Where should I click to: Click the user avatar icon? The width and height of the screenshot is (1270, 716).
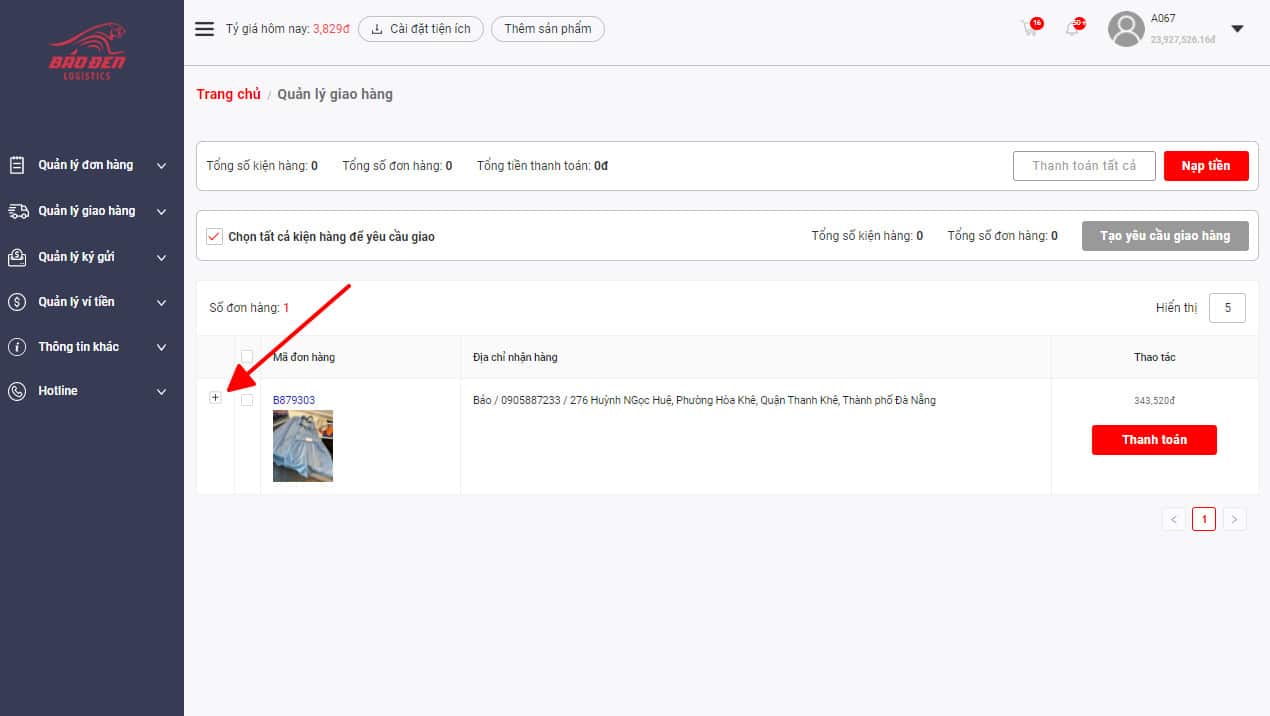coord(1126,29)
